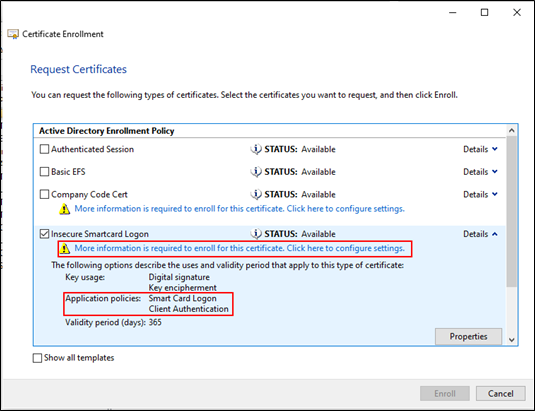Uncheck the Insecure Smartcard Logon checkbox

pyautogui.click(x=44, y=234)
